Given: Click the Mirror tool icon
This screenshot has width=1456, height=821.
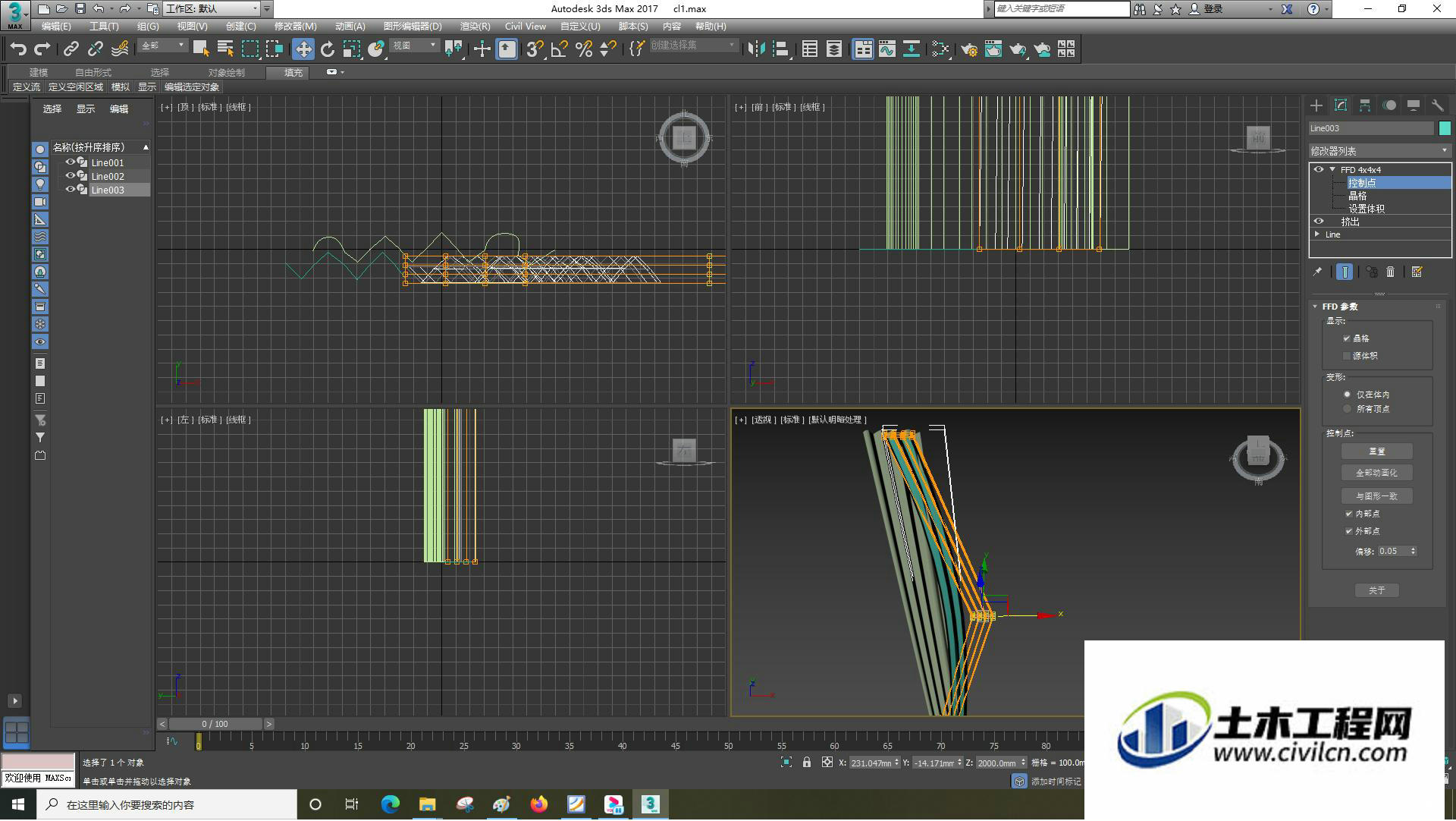Looking at the screenshot, I should (x=756, y=49).
